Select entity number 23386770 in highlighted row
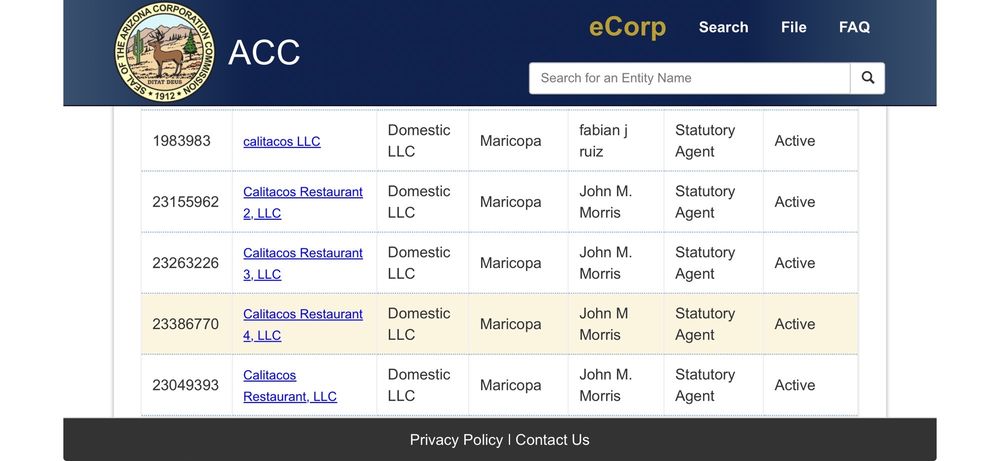 pyautogui.click(x=185, y=324)
